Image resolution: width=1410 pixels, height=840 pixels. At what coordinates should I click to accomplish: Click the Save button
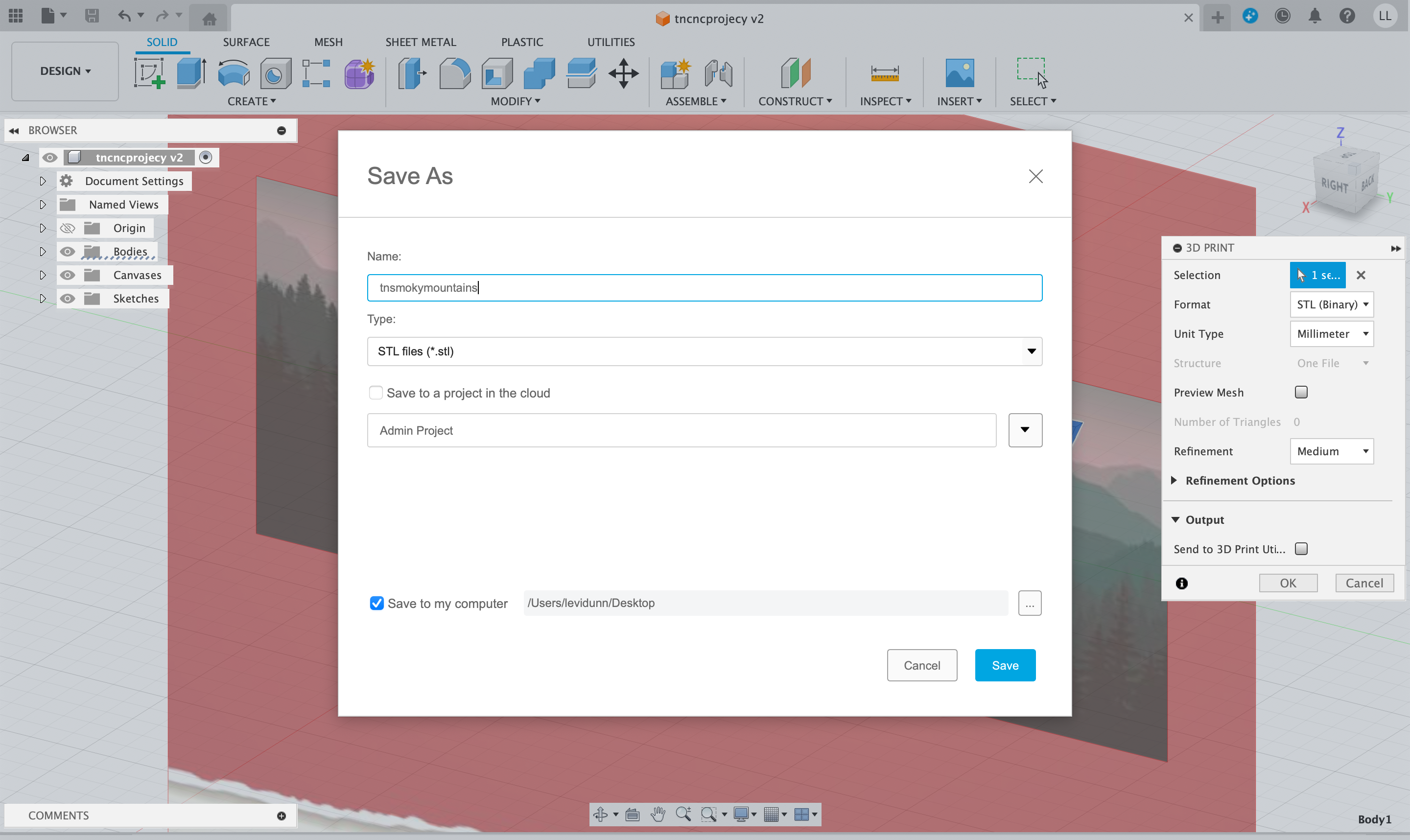1005,665
